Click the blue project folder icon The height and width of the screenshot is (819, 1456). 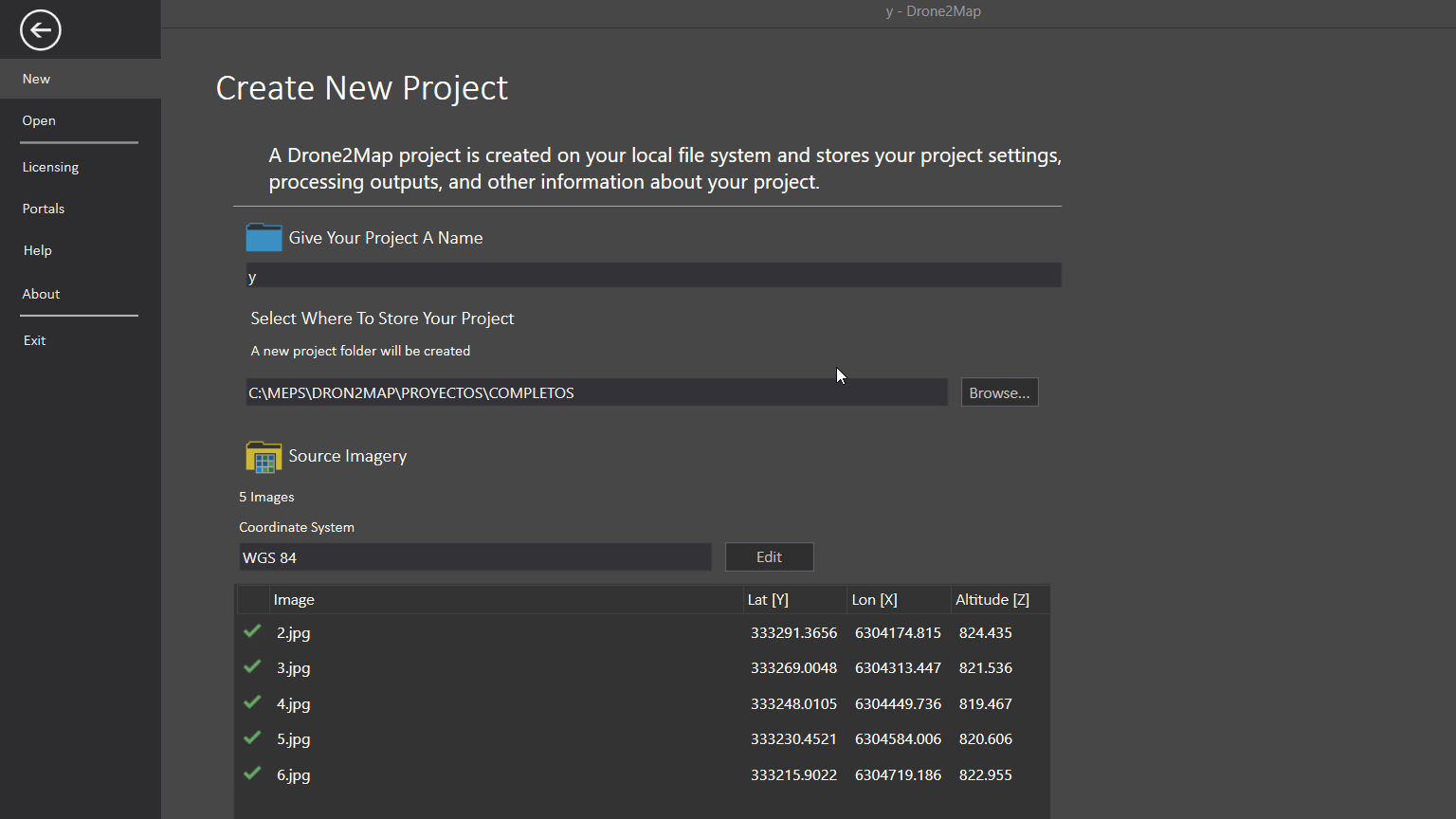click(264, 237)
